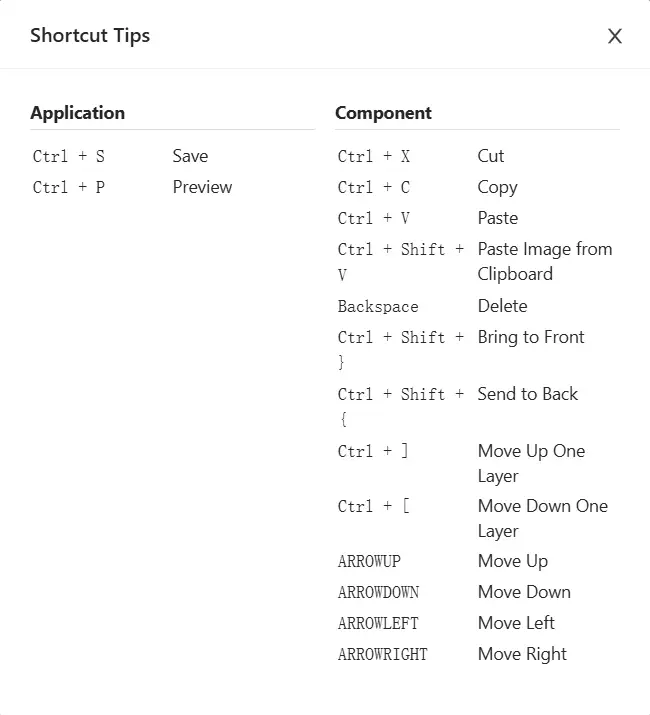The height and width of the screenshot is (715, 650).
Task: Click the Shortcut Tips dialog title
Action: (x=90, y=36)
